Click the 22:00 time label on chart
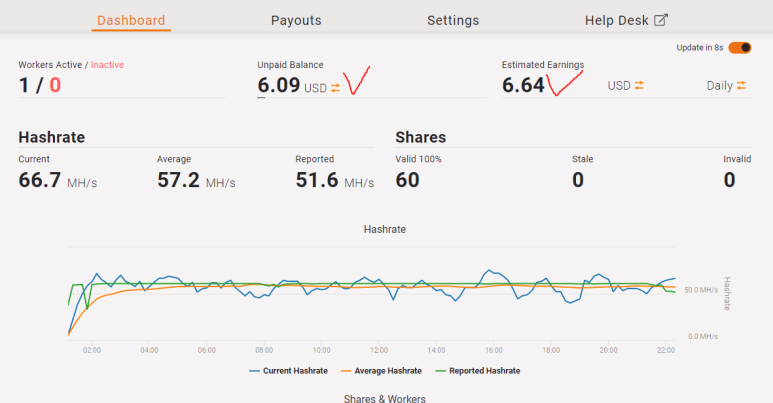 (666, 350)
